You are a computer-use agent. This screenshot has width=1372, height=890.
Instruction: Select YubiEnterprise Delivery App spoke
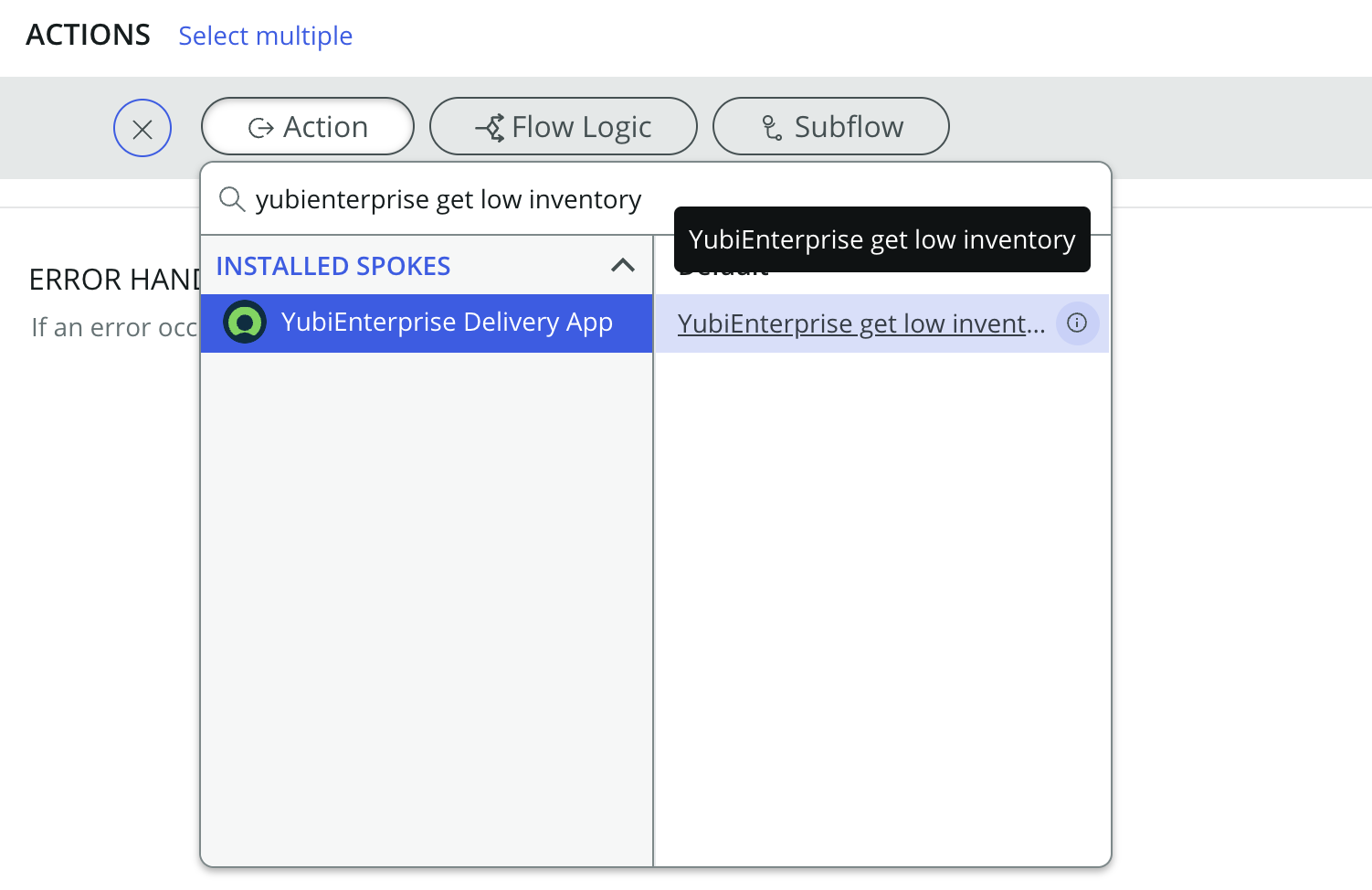[427, 323]
